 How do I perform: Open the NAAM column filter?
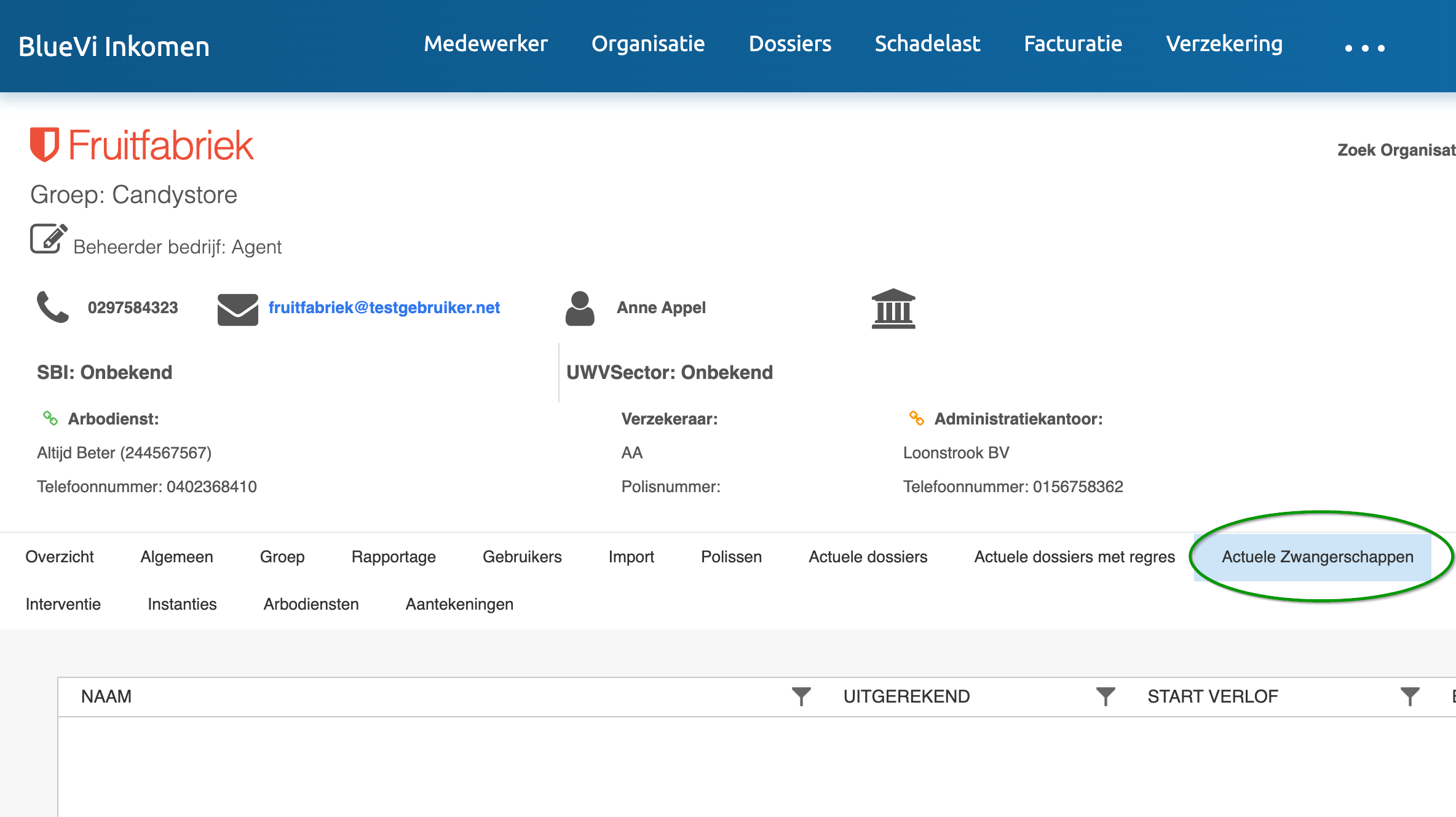[801, 696]
